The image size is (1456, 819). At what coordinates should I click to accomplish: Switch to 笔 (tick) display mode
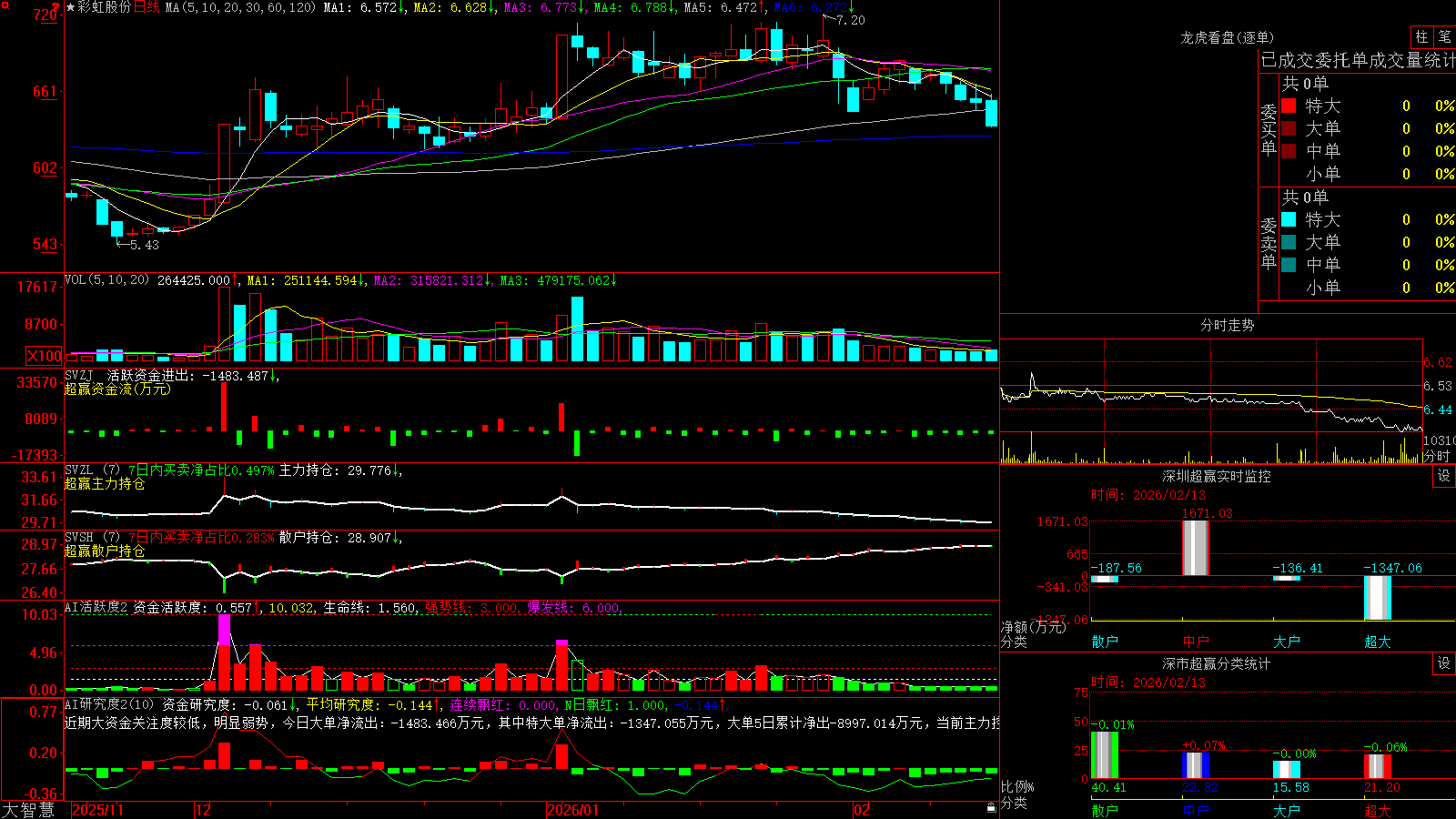(1445, 36)
